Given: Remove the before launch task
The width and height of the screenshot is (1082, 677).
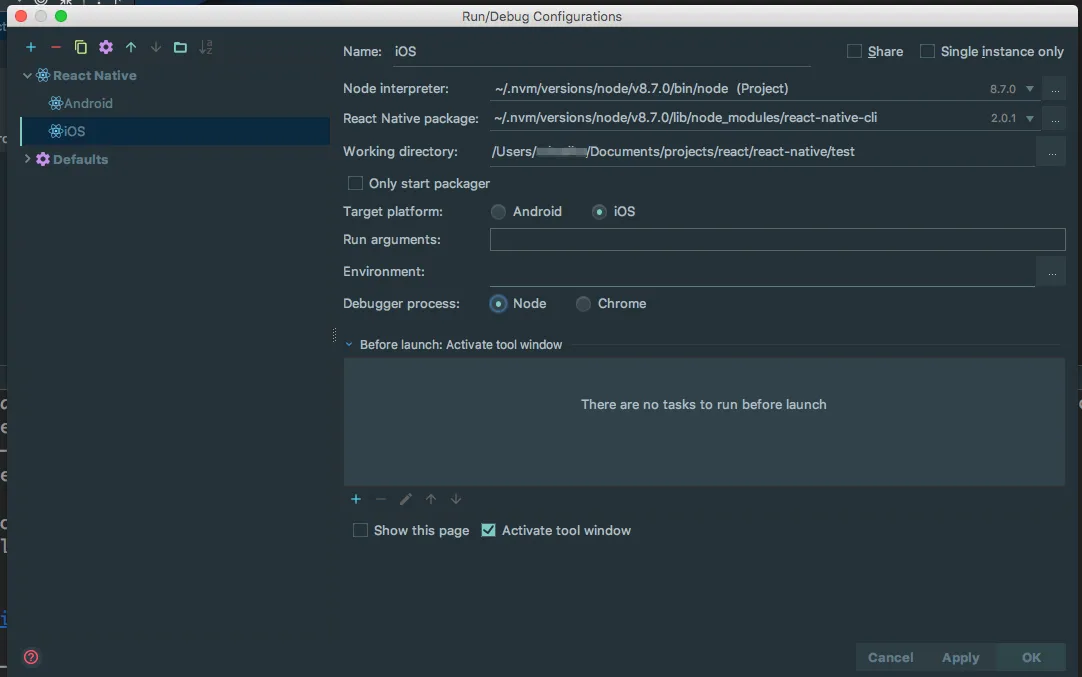Looking at the screenshot, I should pyautogui.click(x=381, y=499).
